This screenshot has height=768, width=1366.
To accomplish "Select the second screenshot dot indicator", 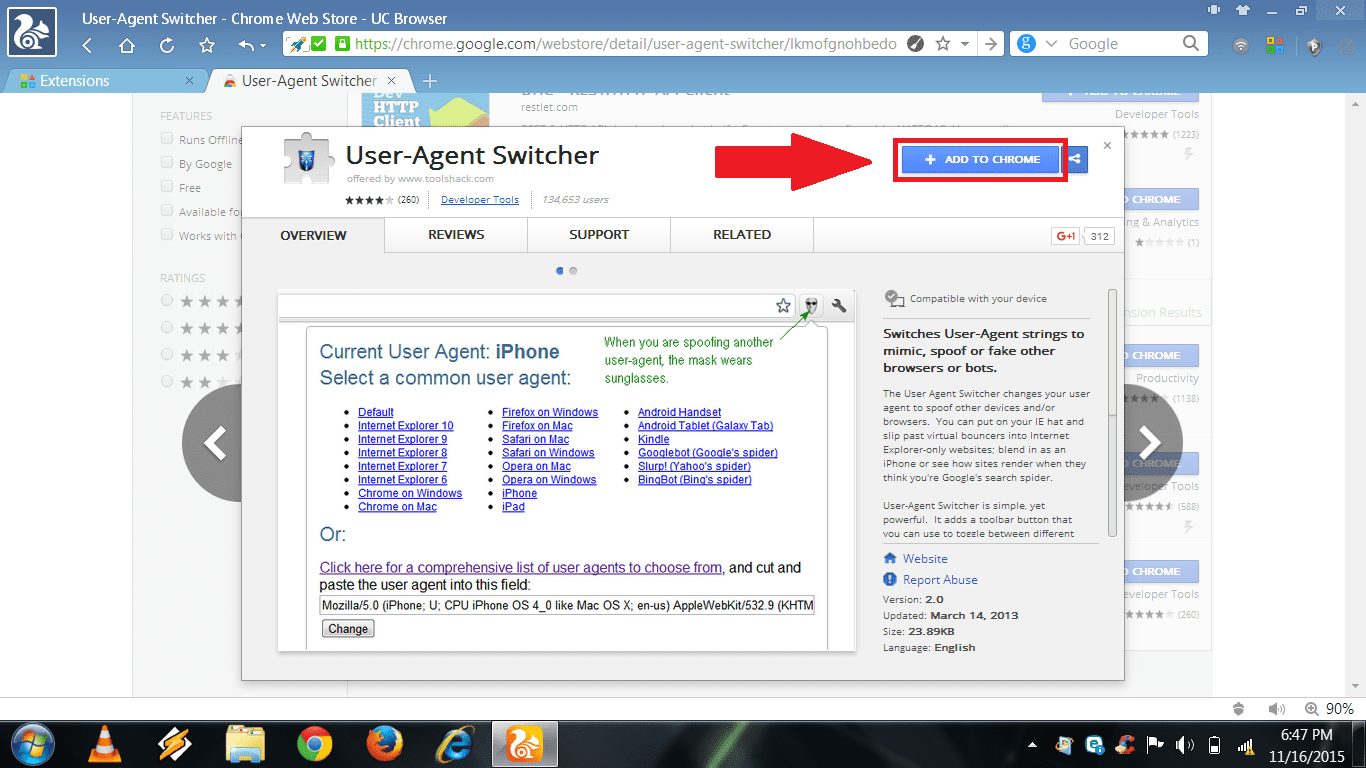I will [x=573, y=271].
